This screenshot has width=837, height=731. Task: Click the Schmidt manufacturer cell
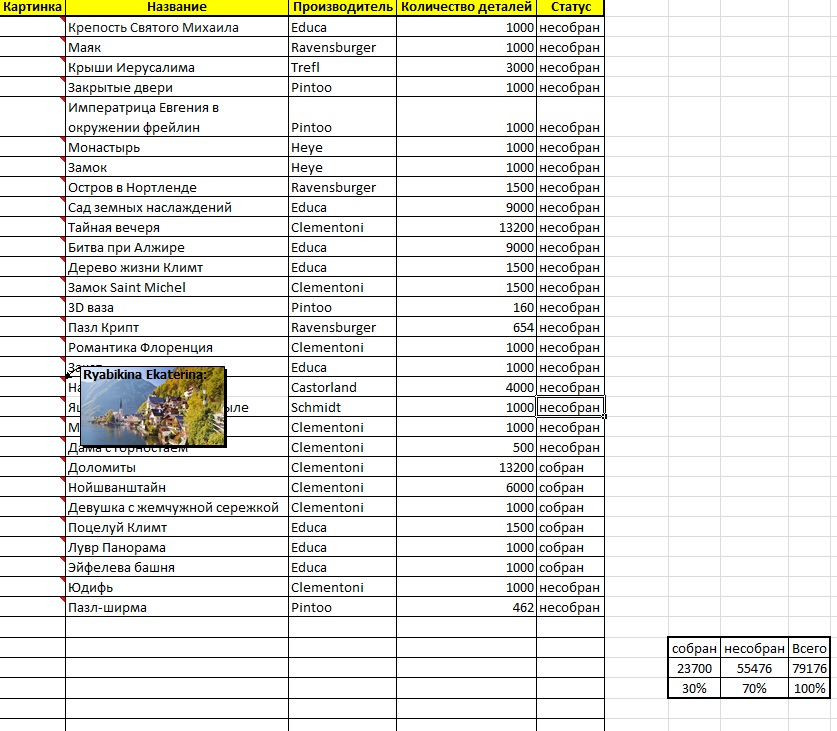[x=342, y=407]
